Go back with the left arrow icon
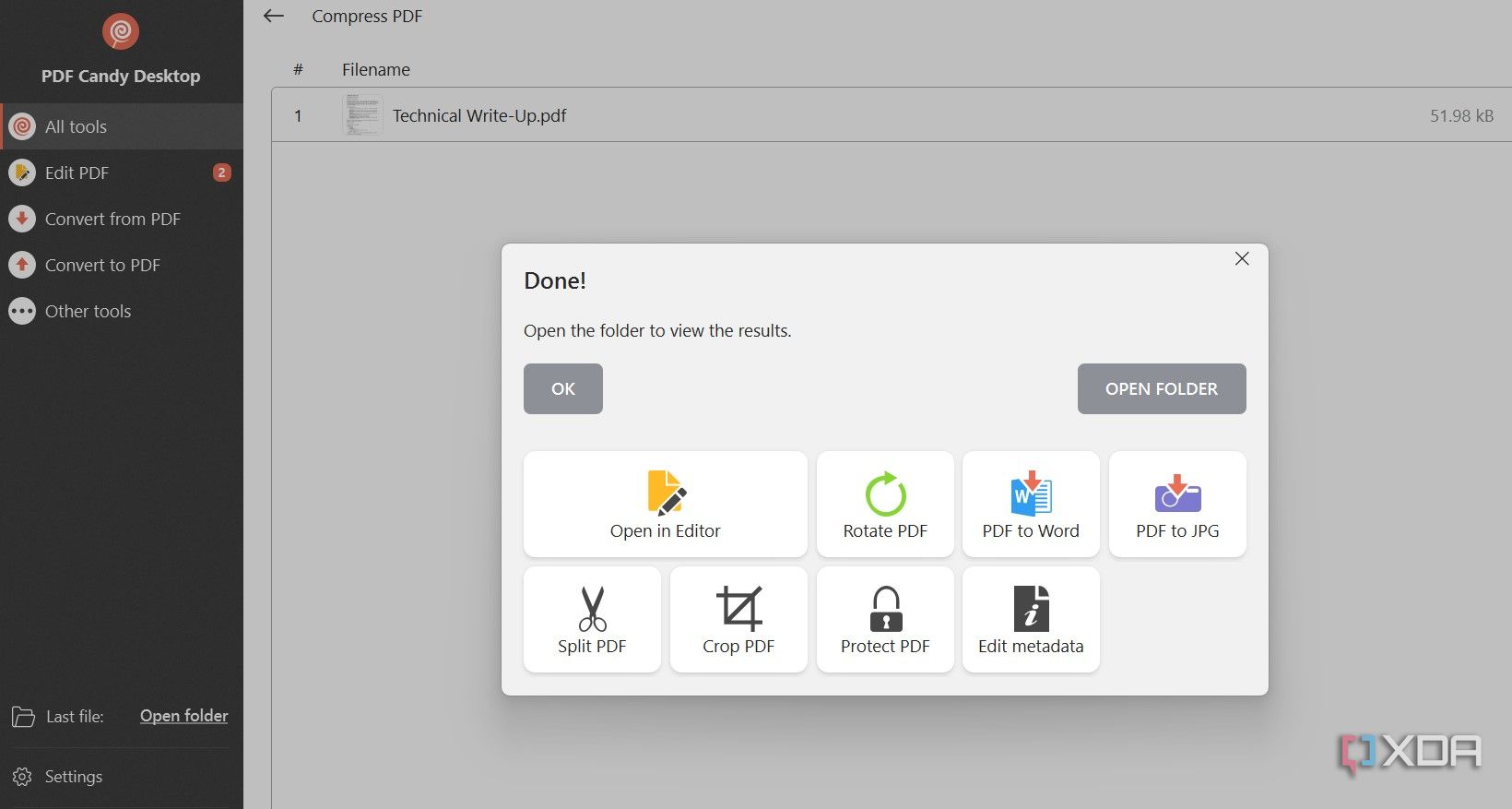1512x809 pixels. pyautogui.click(x=274, y=16)
